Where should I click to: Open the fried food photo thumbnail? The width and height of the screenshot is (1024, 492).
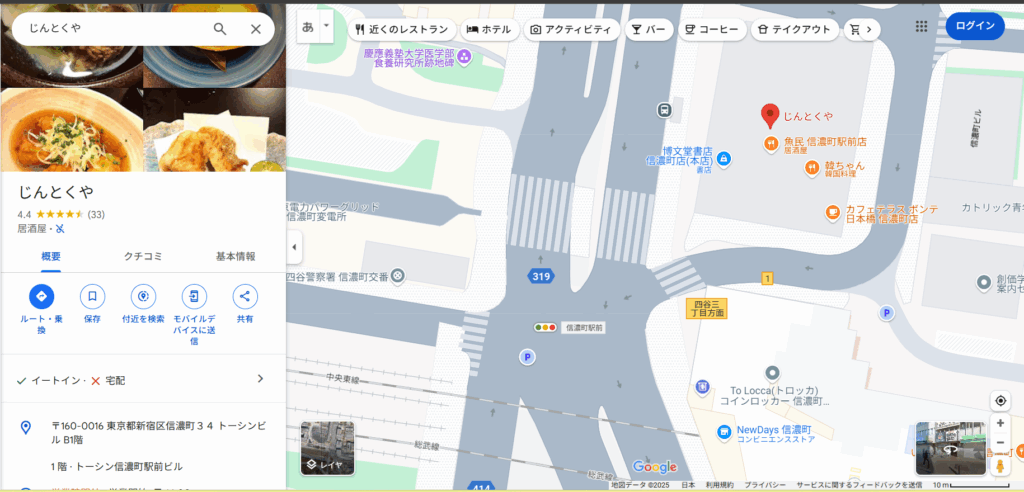[x=215, y=130]
